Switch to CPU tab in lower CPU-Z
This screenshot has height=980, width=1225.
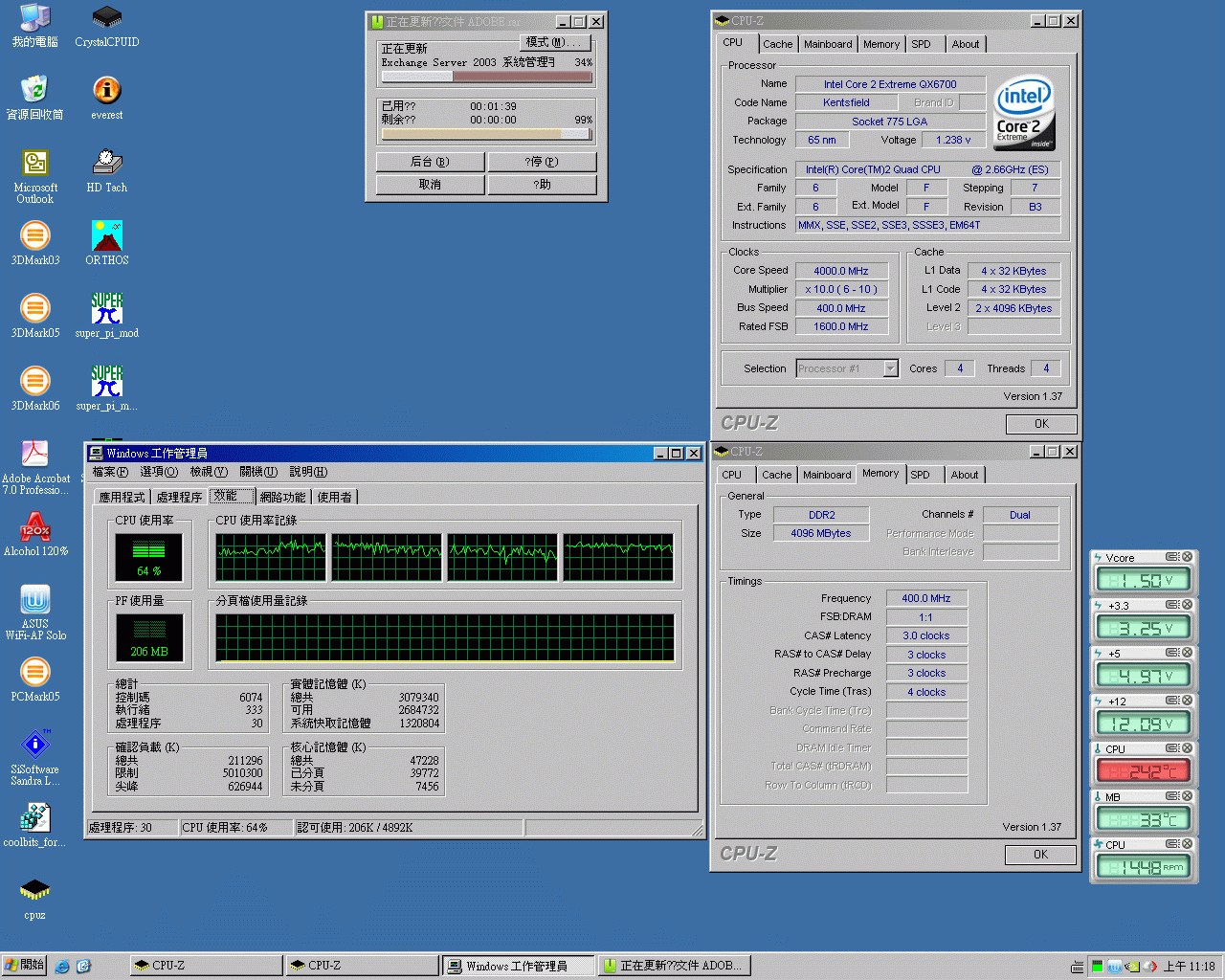732,475
